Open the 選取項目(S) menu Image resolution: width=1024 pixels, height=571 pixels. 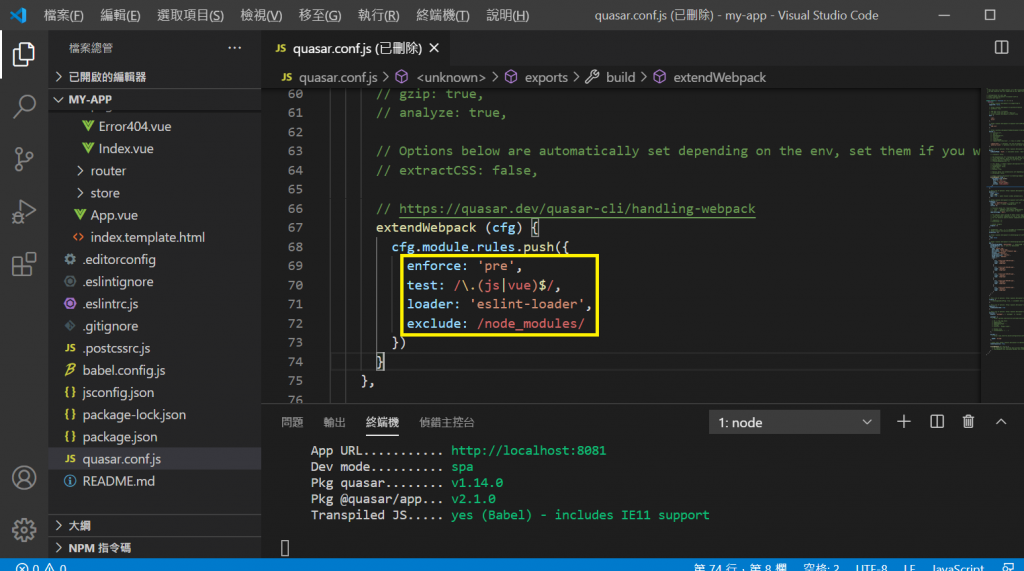pyautogui.click(x=190, y=15)
